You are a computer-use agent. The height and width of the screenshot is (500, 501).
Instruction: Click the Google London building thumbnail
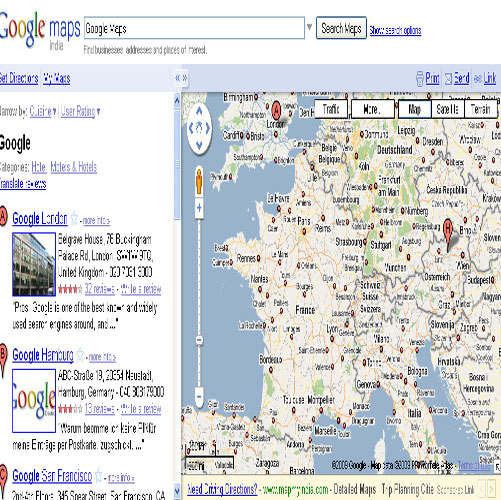(34, 264)
